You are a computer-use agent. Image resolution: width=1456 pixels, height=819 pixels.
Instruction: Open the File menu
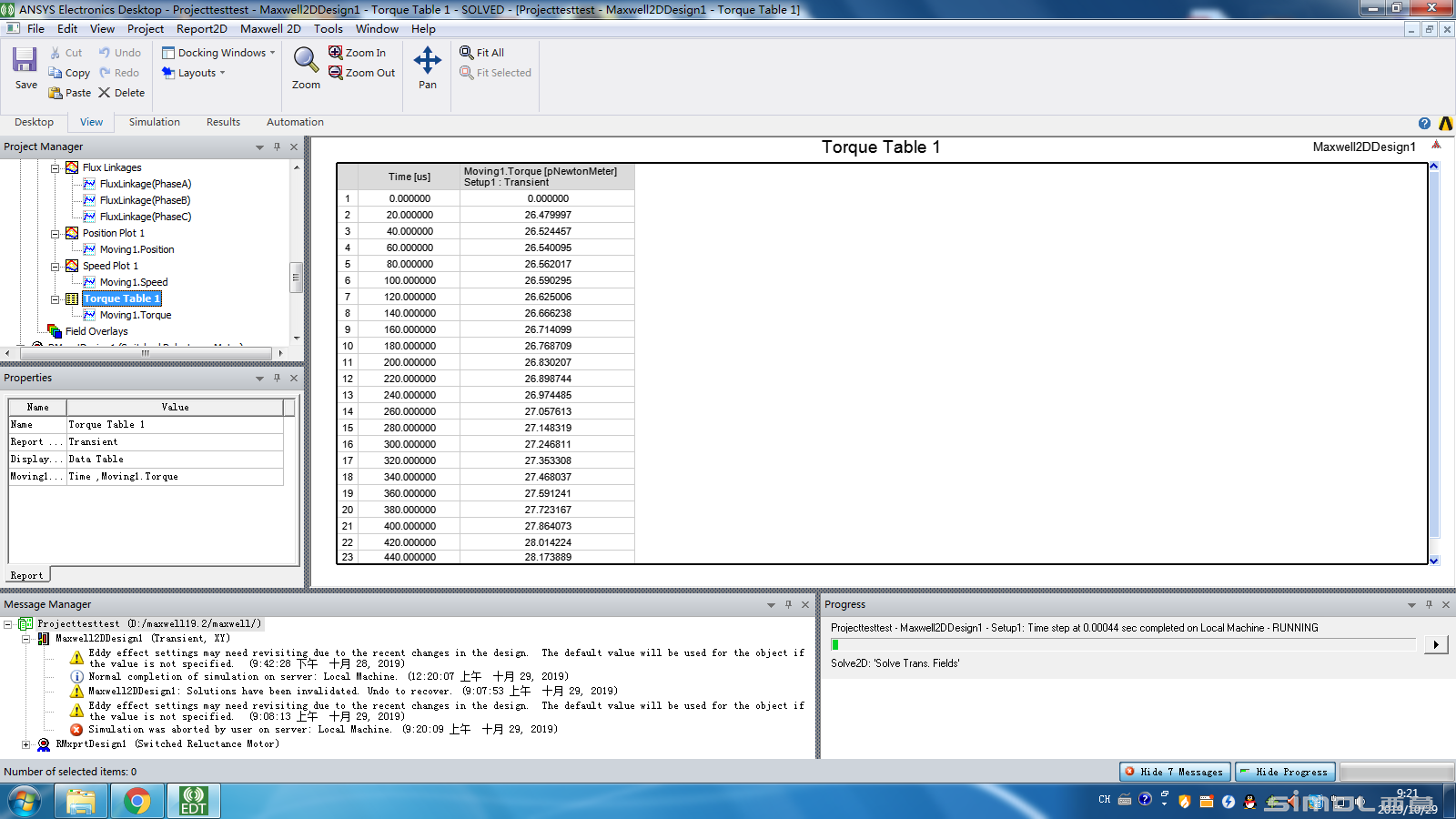coord(35,29)
